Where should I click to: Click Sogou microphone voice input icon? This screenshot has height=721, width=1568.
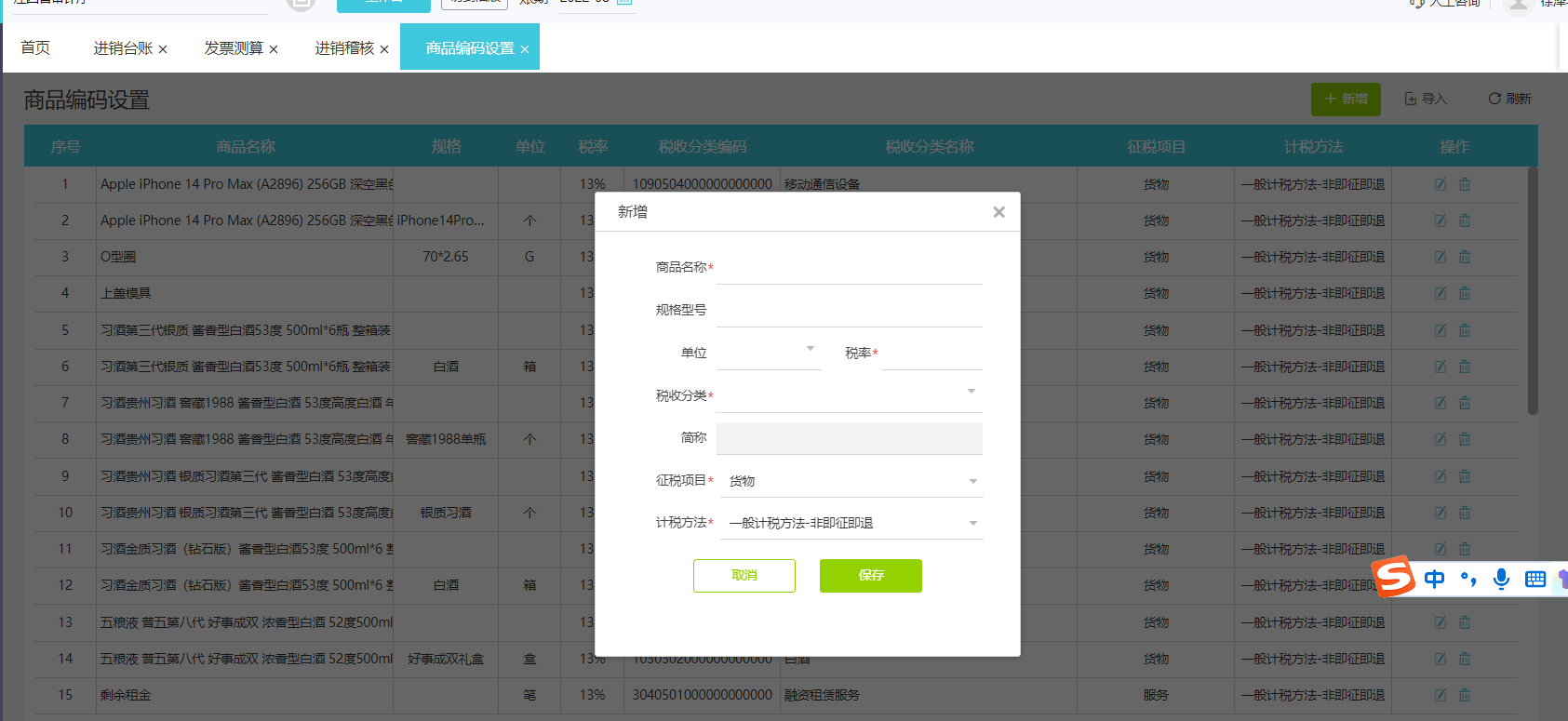point(1501,580)
